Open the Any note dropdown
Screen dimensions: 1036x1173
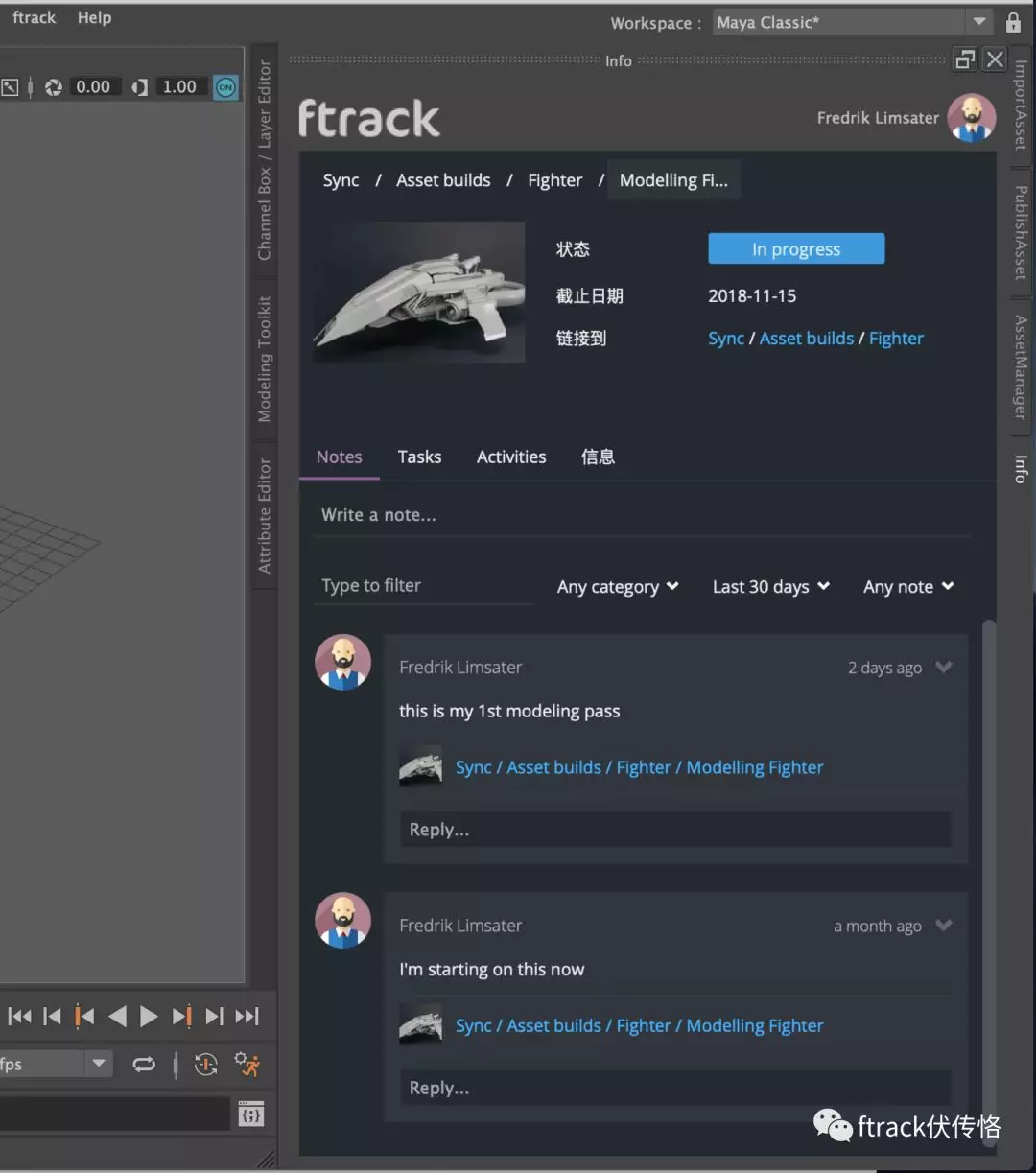tap(908, 587)
